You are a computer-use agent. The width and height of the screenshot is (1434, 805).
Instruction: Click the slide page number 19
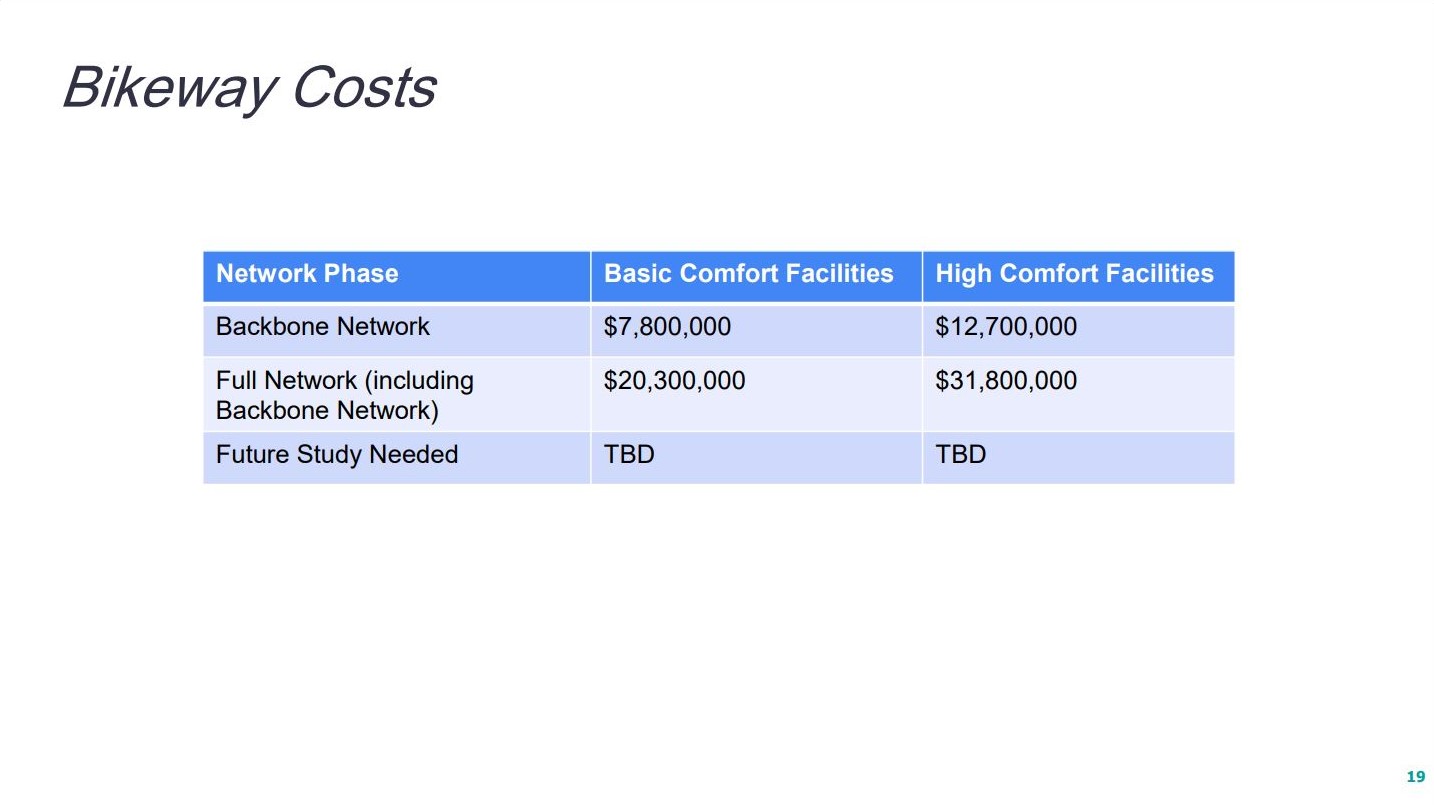pyautogui.click(x=1415, y=777)
